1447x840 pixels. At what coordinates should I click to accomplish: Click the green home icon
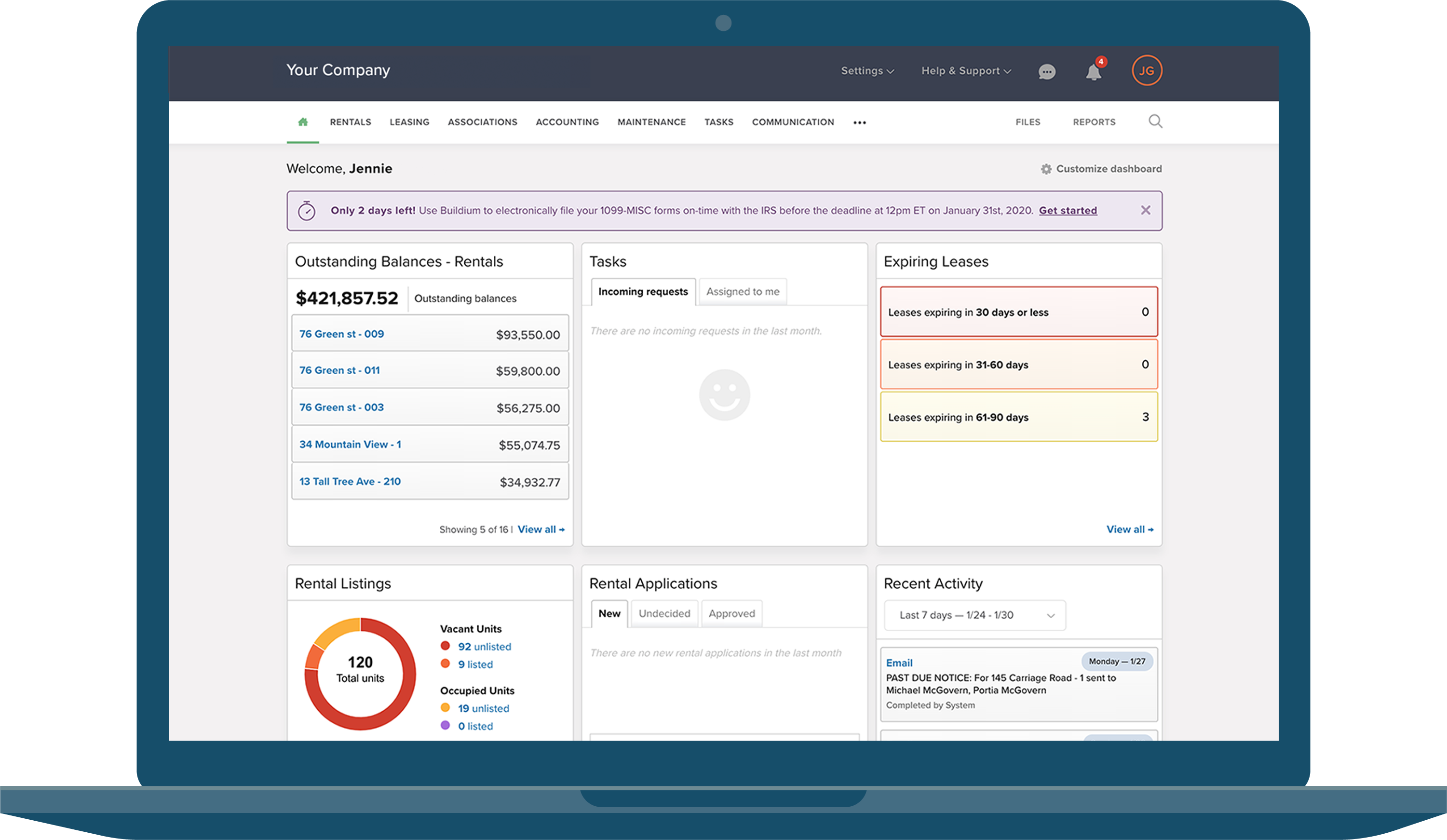coord(303,122)
